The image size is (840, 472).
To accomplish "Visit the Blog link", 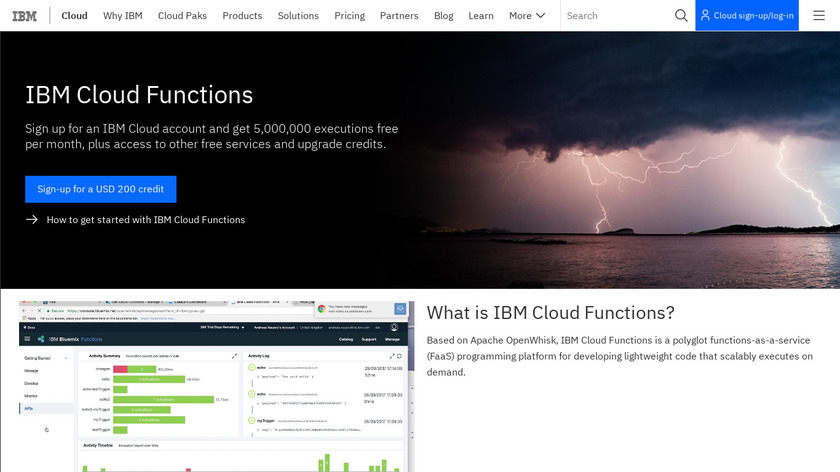I will [x=443, y=16].
